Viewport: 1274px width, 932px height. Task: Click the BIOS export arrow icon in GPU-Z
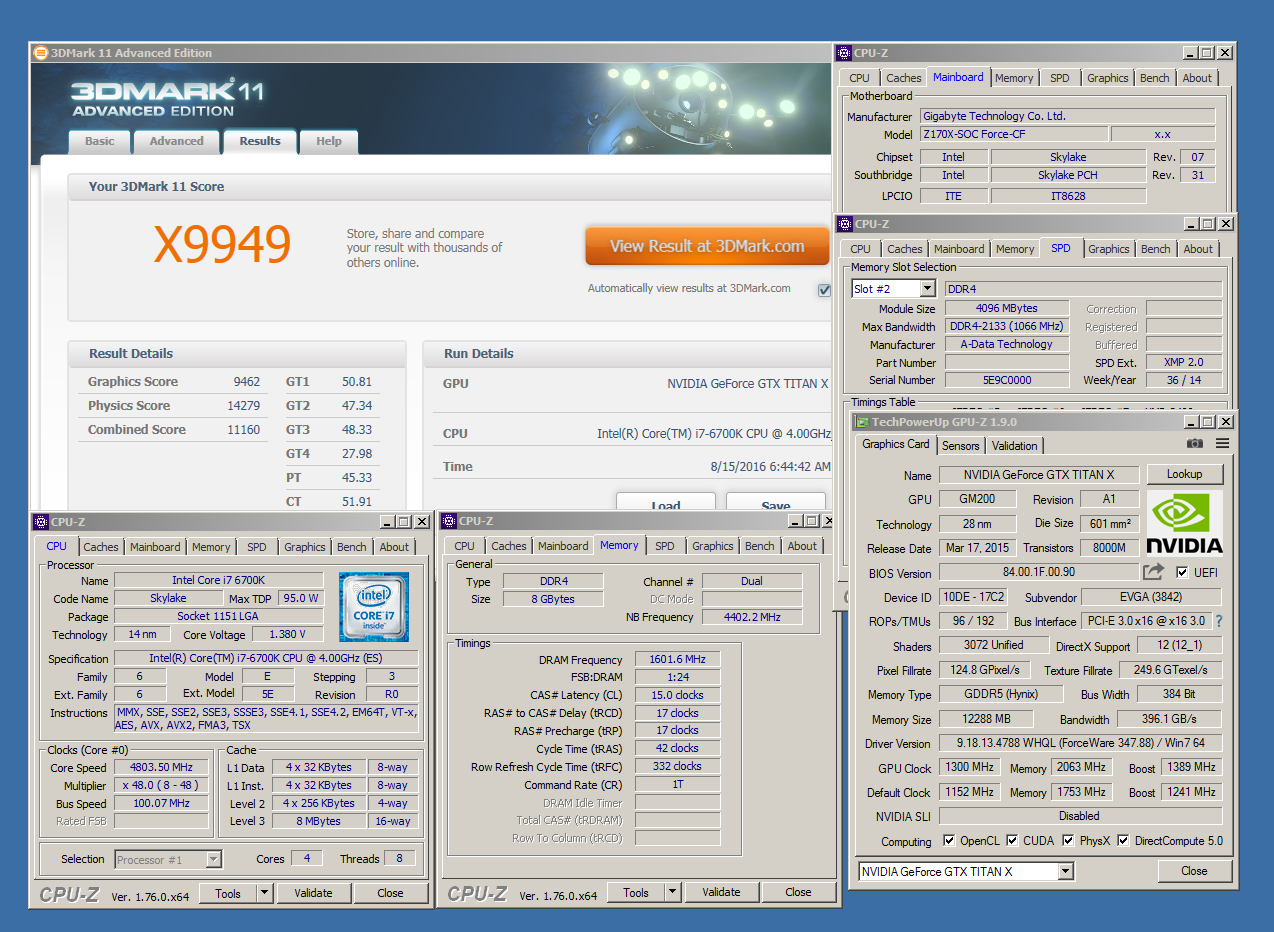[x=1153, y=572]
